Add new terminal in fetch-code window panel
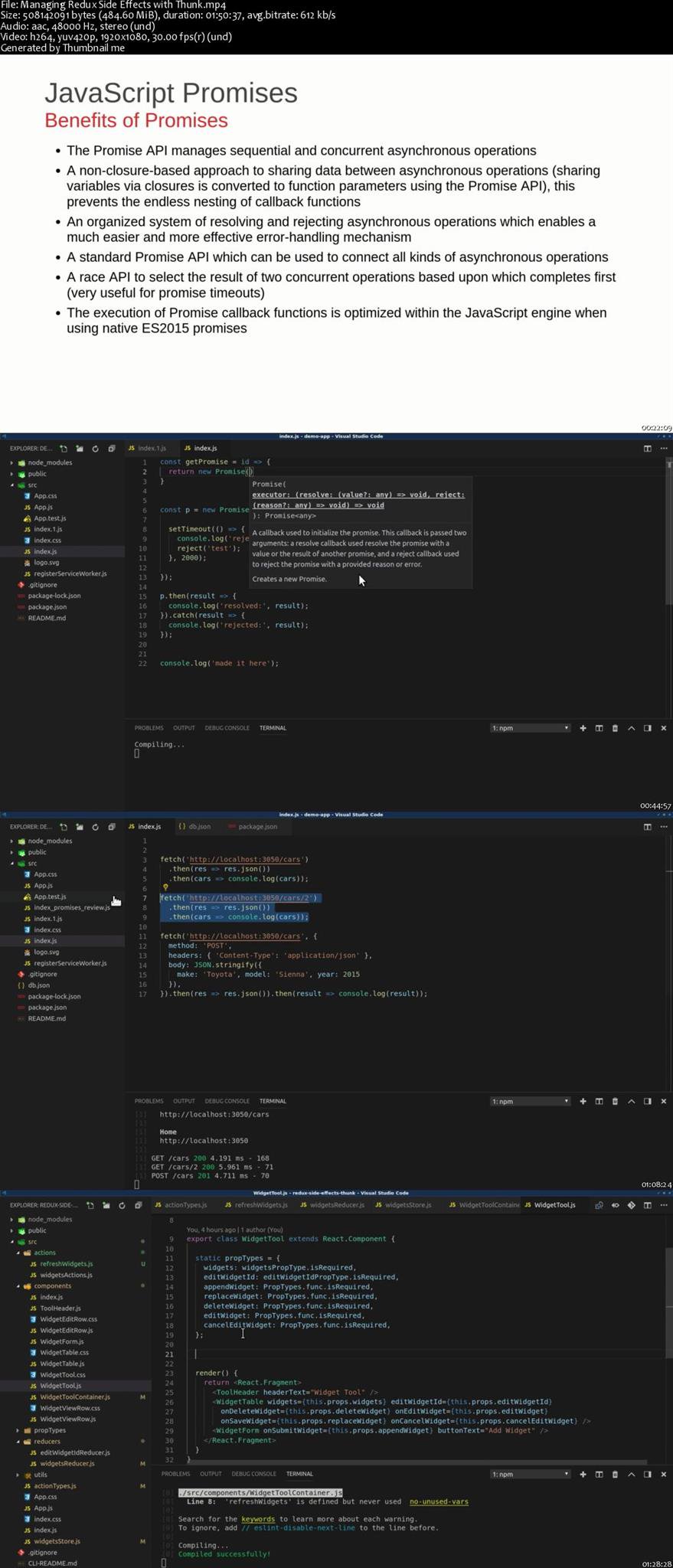The height and width of the screenshot is (1568, 673). tap(583, 1101)
